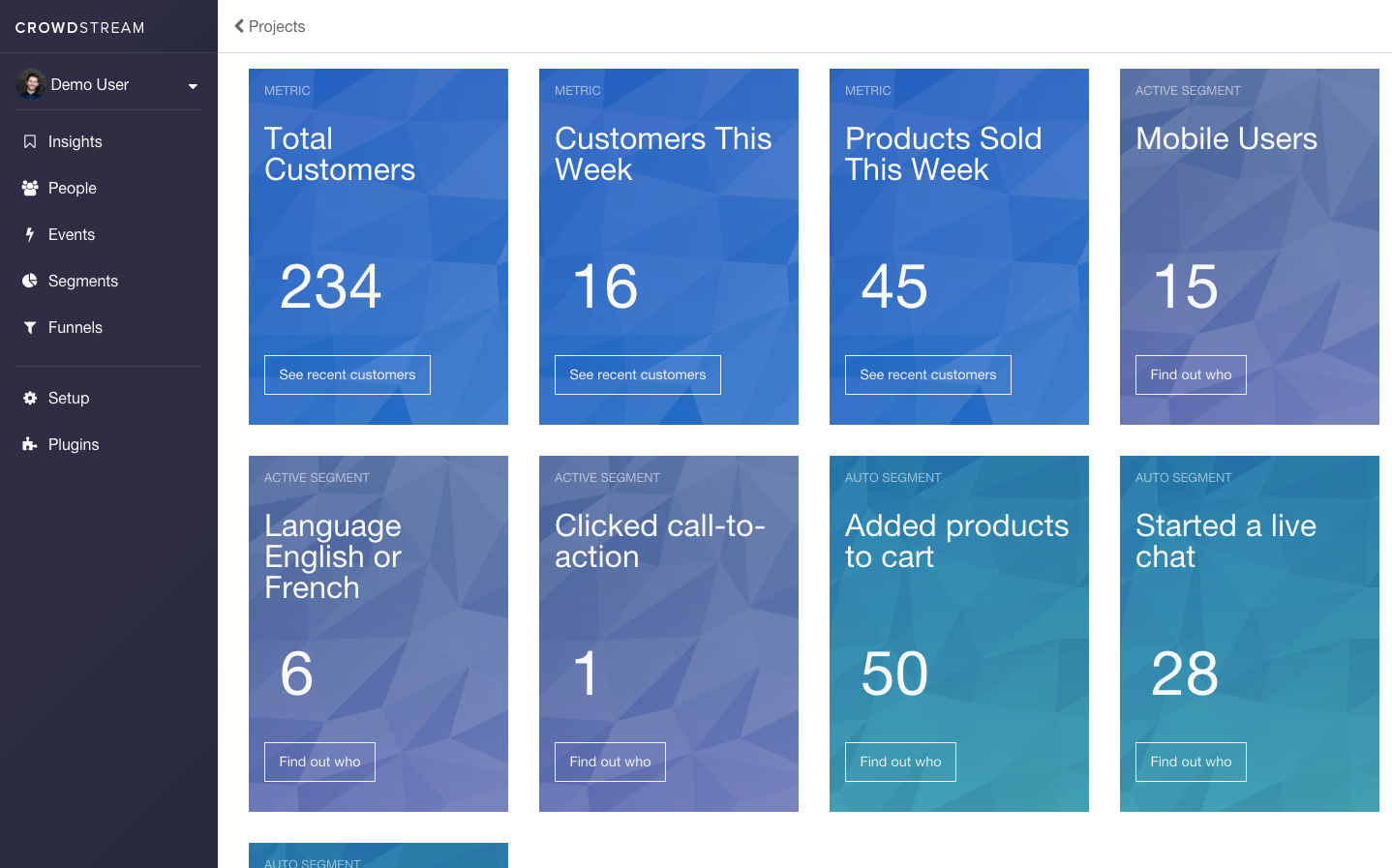See recent customers for Customers This Week
The height and width of the screenshot is (868, 1392).
[x=638, y=374]
